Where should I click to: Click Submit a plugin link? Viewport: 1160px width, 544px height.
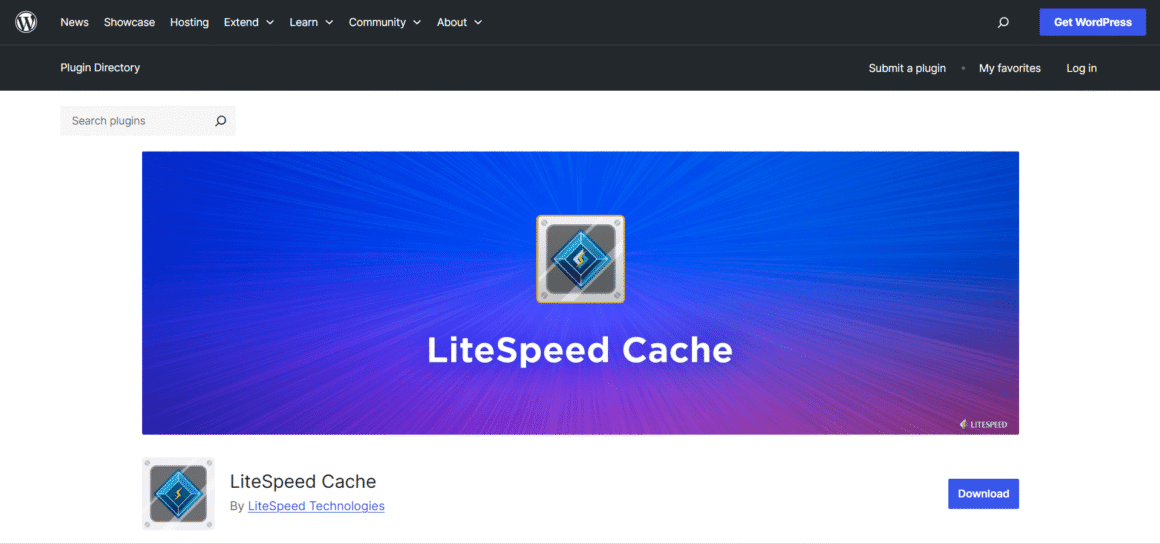(907, 68)
